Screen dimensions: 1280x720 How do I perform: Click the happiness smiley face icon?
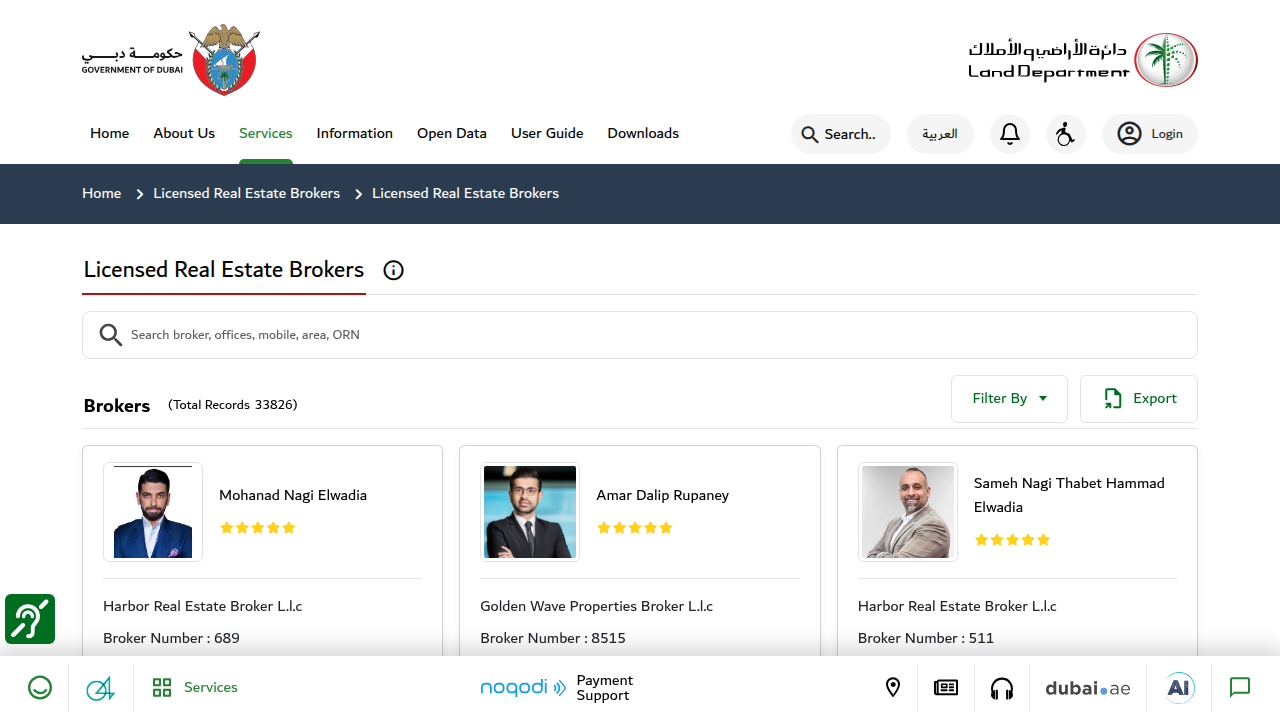(x=40, y=688)
